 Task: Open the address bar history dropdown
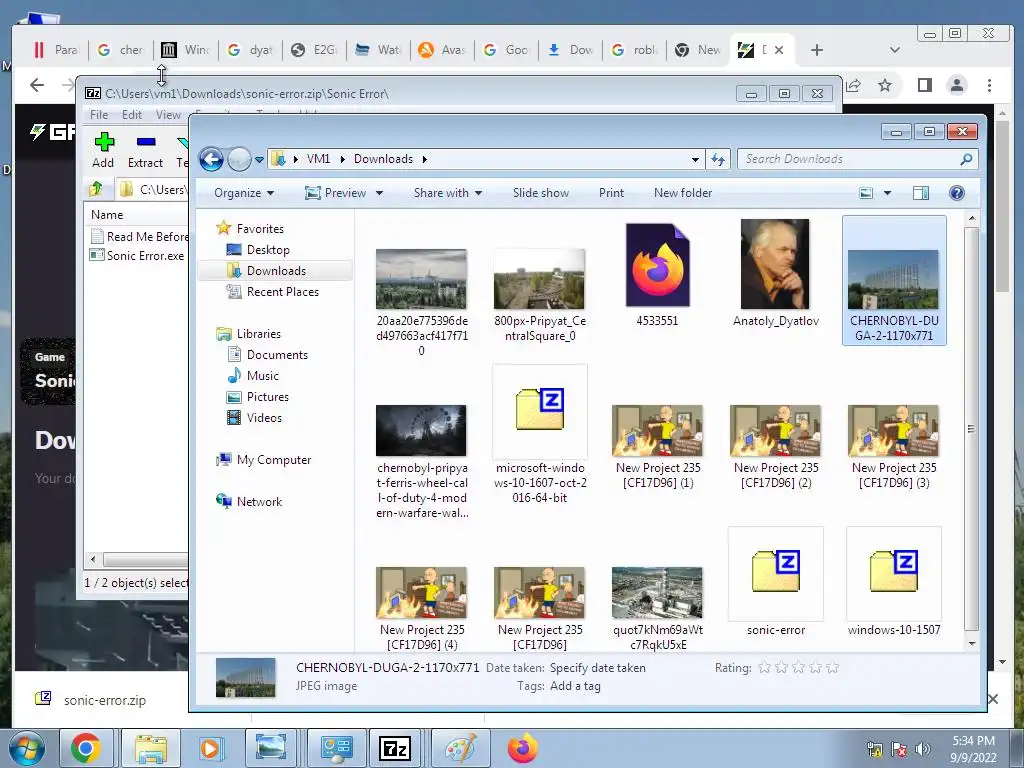click(696, 159)
